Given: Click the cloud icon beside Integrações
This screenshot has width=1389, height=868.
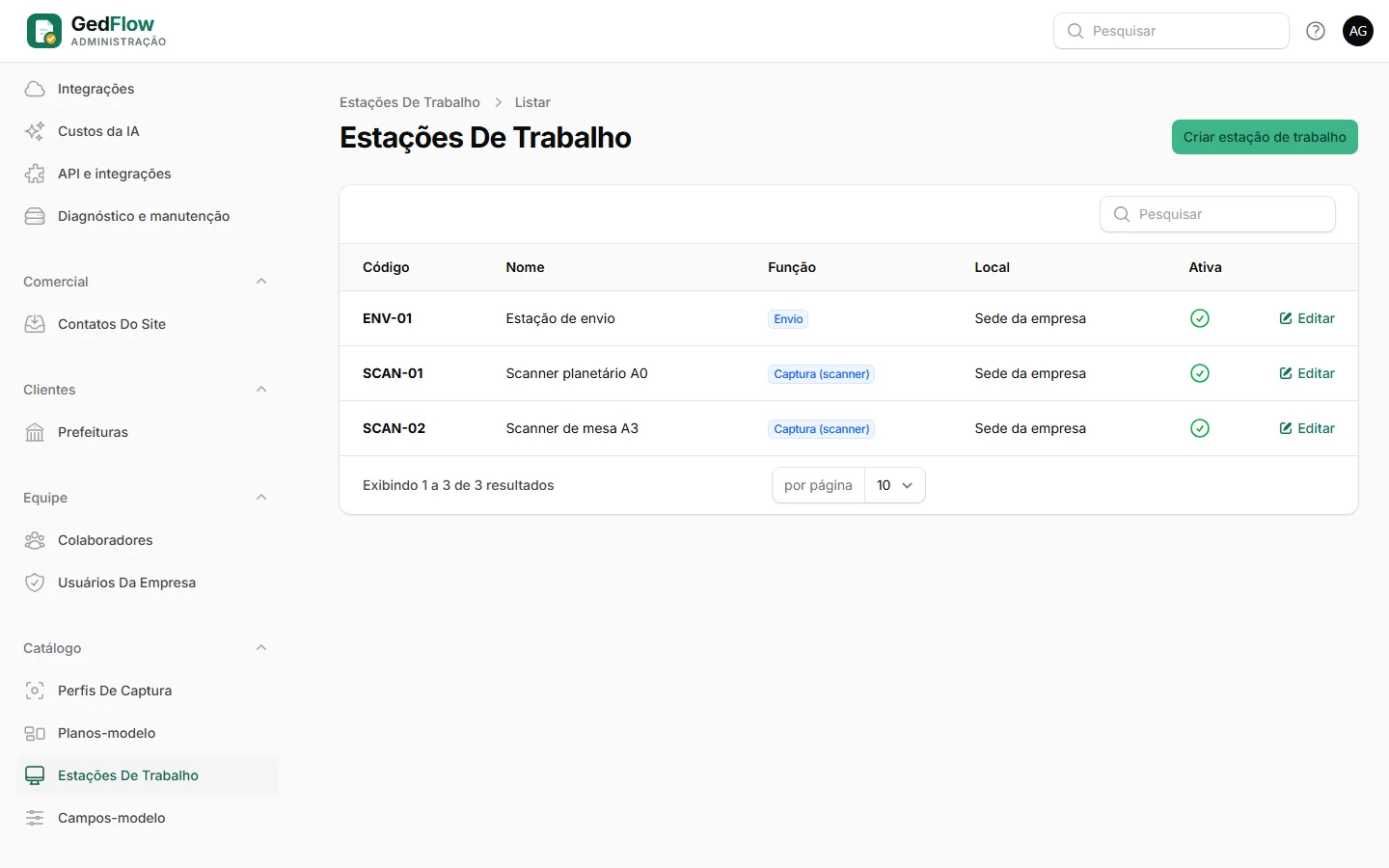Looking at the screenshot, I should click(x=35, y=89).
